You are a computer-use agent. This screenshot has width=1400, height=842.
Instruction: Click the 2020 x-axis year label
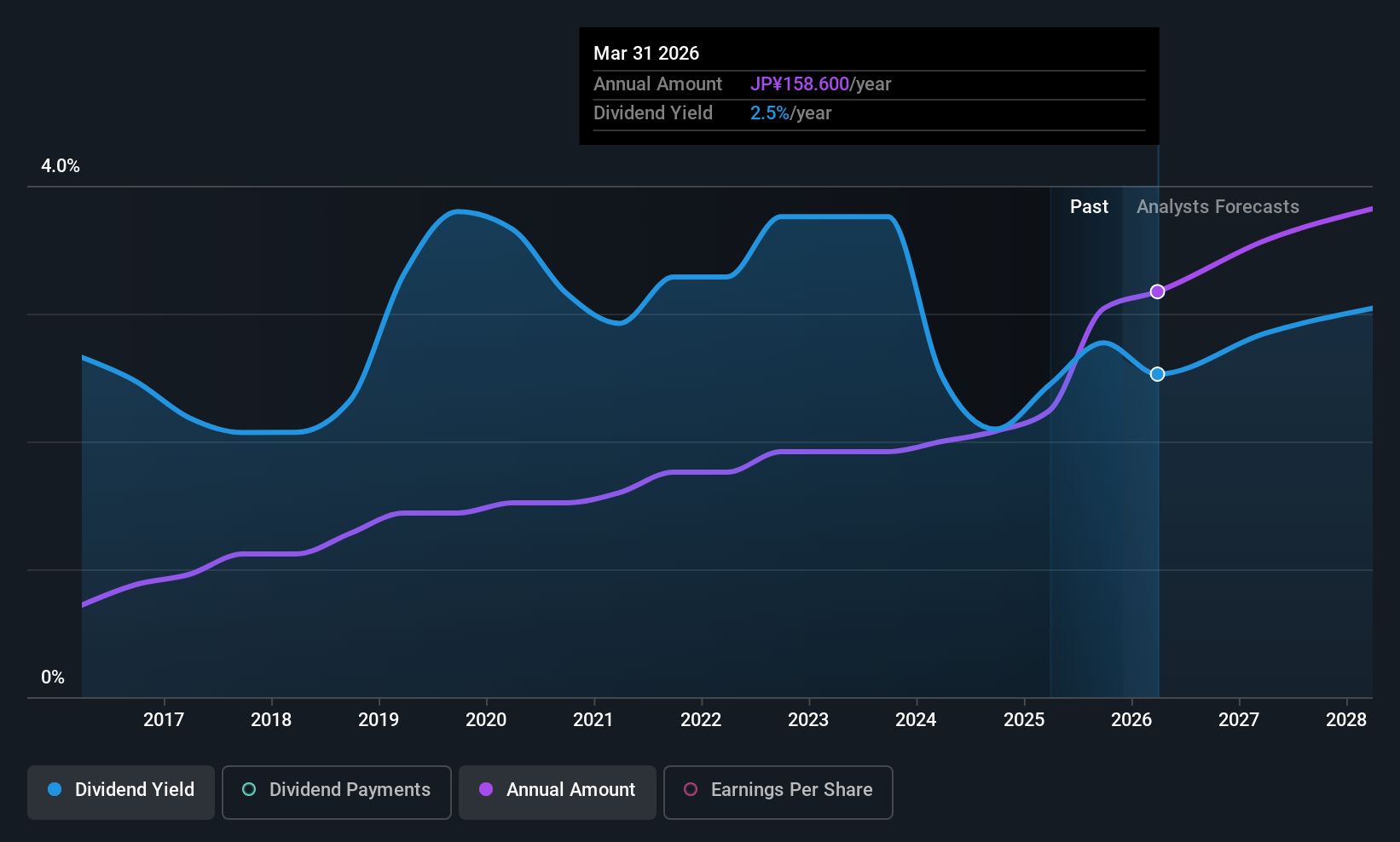click(x=486, y=720)
